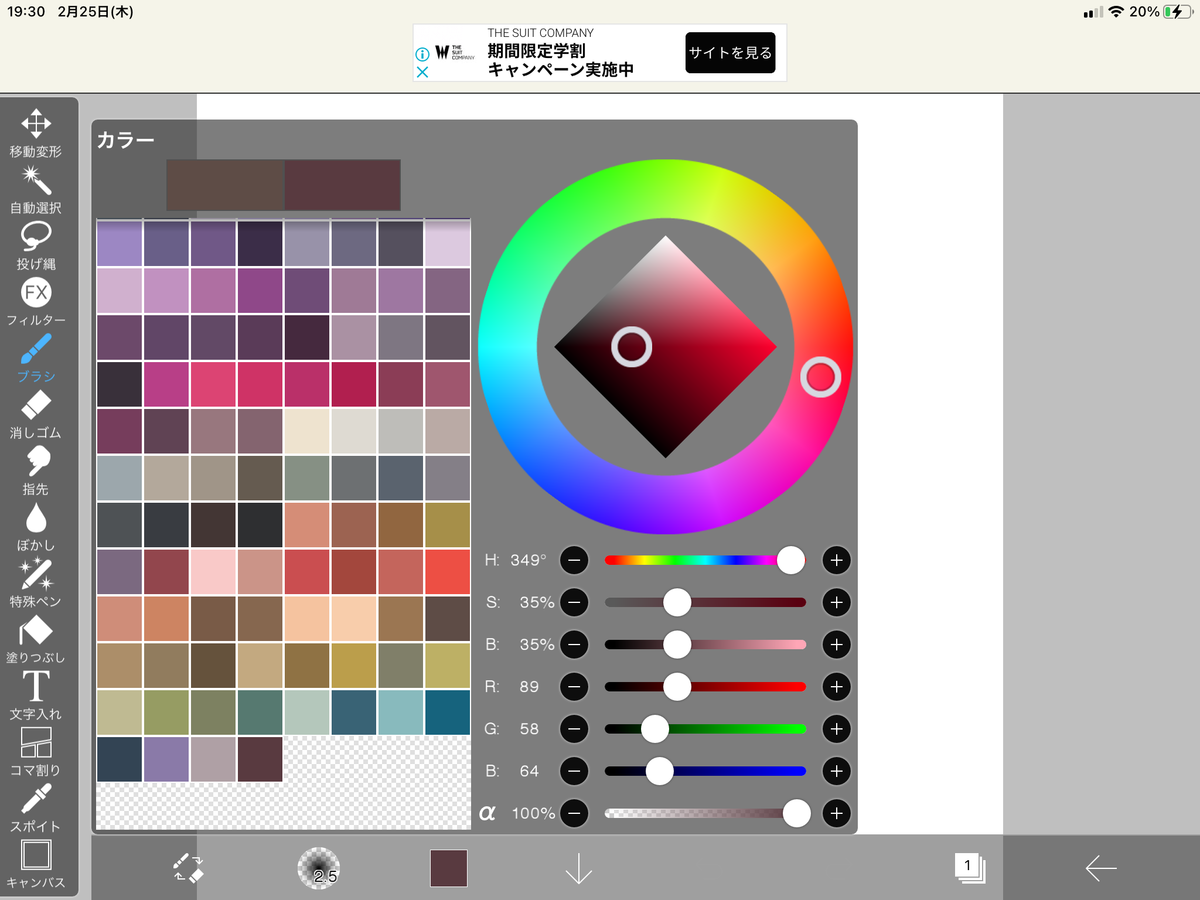Decrease brightness with 35% B minus button
This screenshot has width=1200, height=900.
point(574,644)
